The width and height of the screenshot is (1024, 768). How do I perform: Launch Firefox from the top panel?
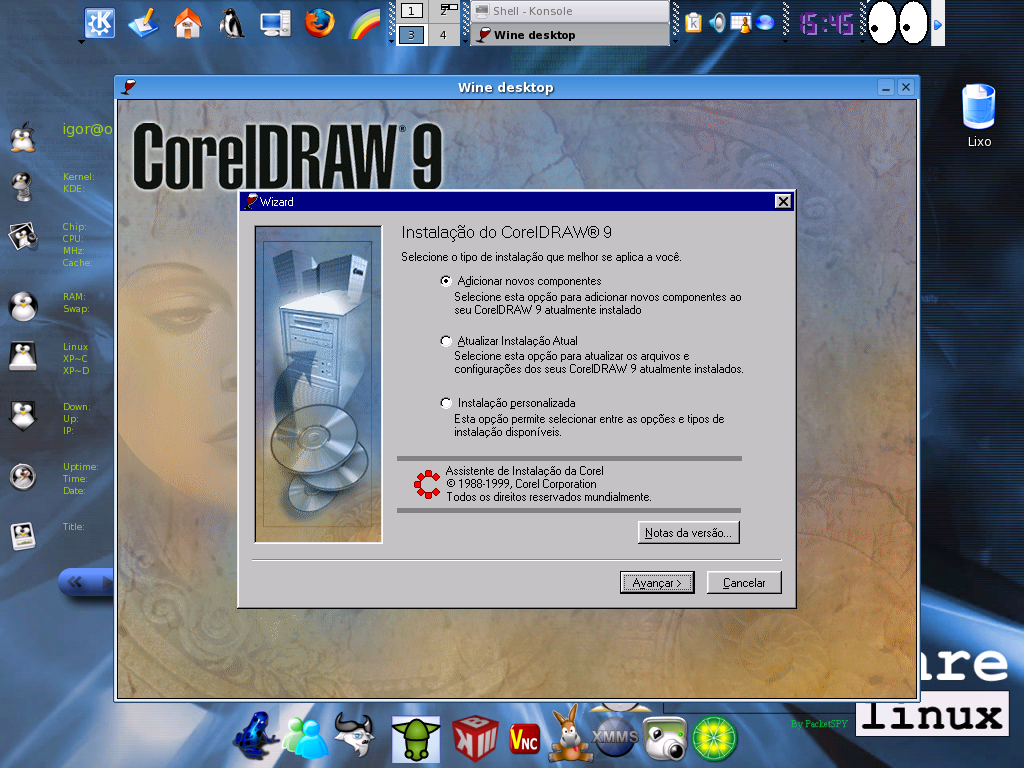click(319, 23)
